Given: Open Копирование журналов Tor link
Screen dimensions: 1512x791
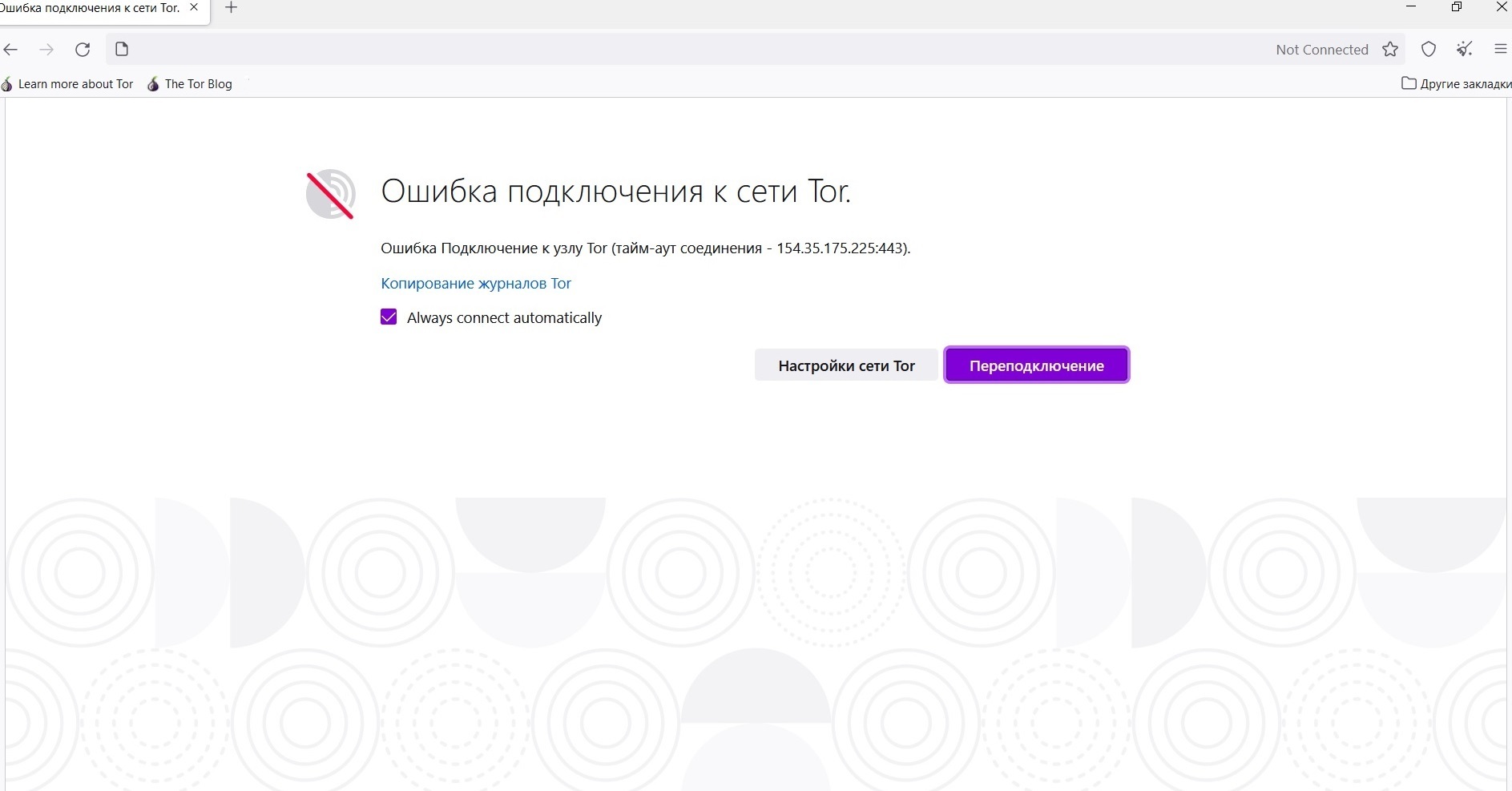Looking at the screenshot, I should (475, 283).
